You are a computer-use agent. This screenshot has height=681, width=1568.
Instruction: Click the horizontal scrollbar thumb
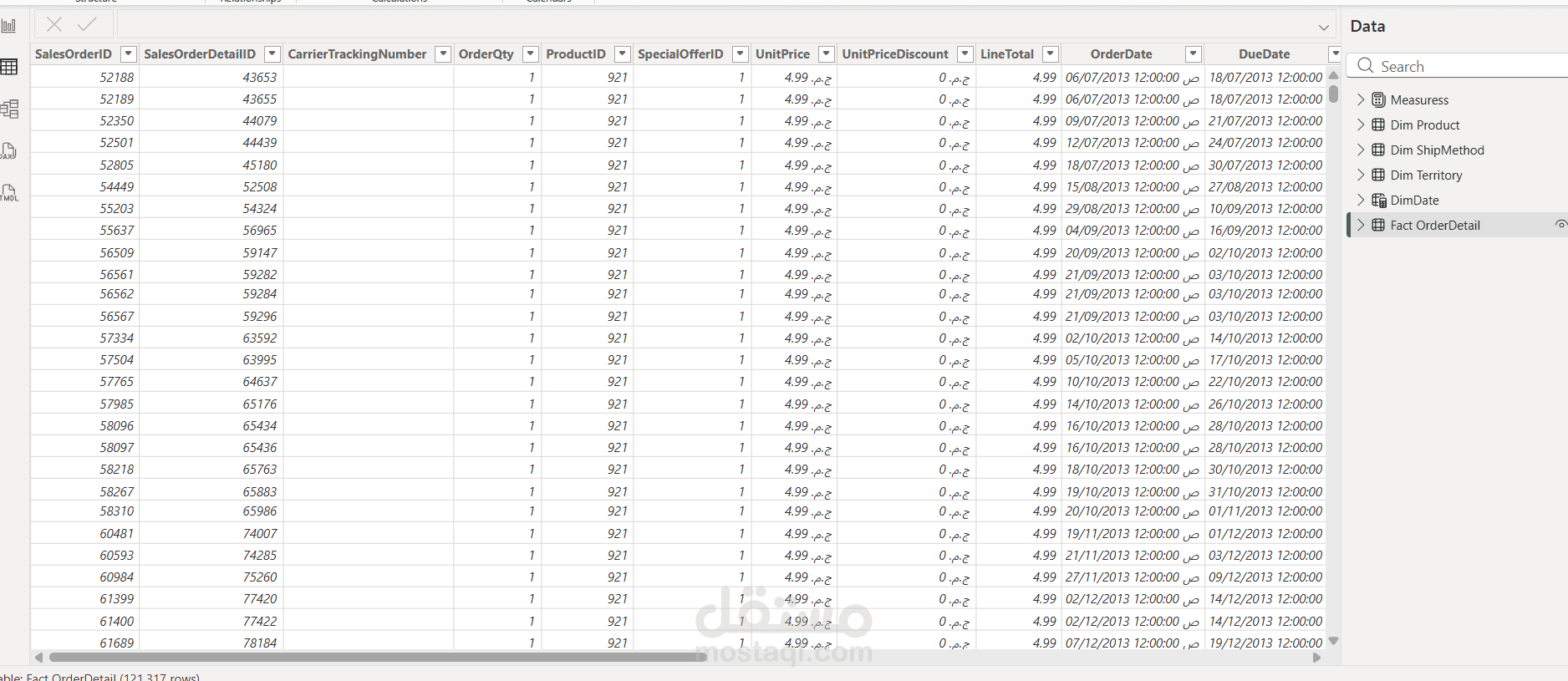point(378,658)
